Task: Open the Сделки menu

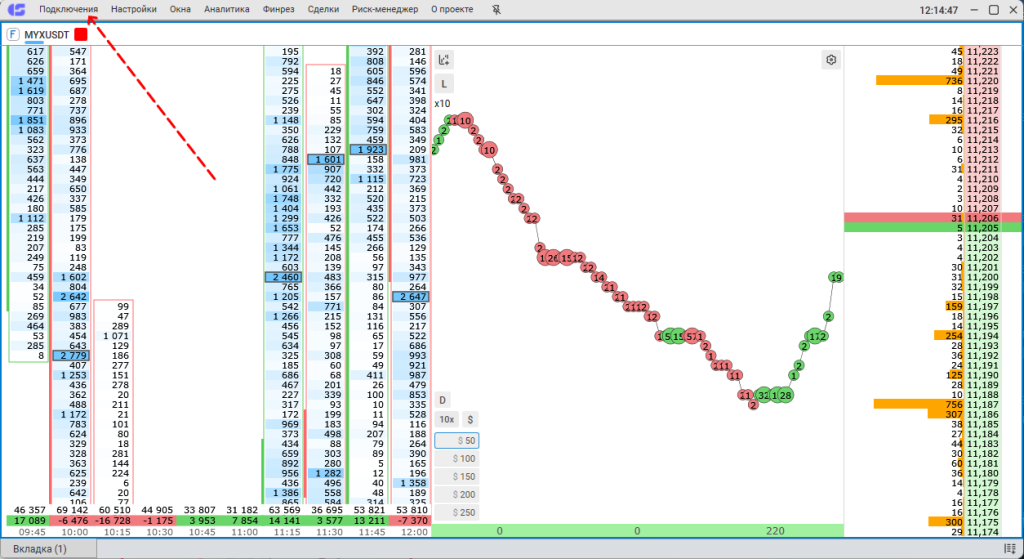Action: [x=323, y=10]
